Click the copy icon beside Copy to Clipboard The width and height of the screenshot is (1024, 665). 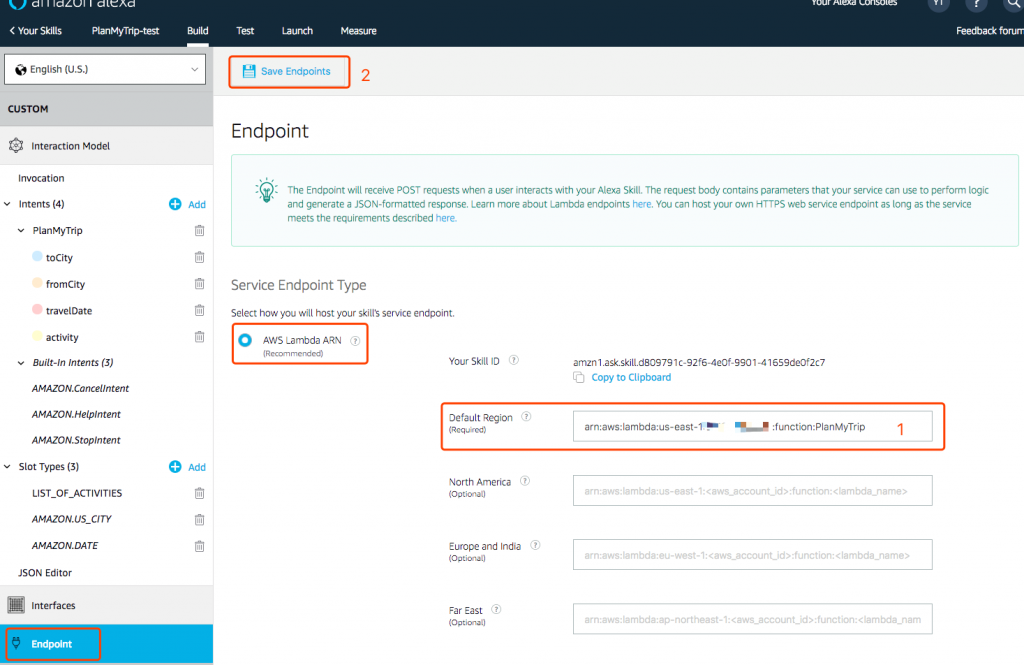coord(579,377)
